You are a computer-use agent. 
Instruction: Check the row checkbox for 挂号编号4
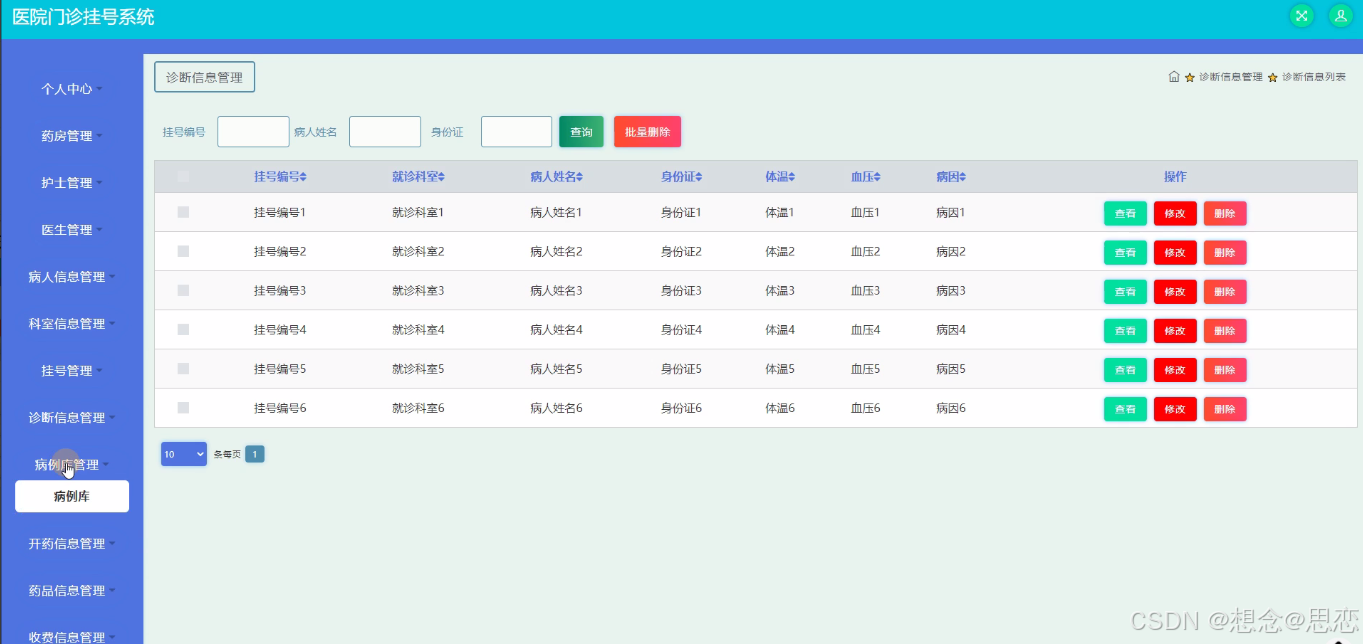(x=183, y=329)
